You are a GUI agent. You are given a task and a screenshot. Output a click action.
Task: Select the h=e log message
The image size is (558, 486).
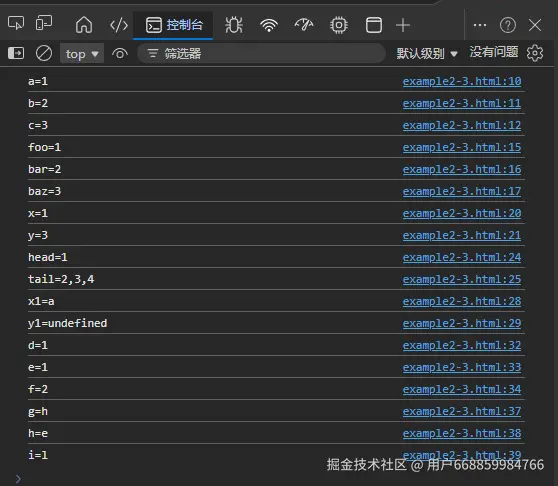[38, 433]
